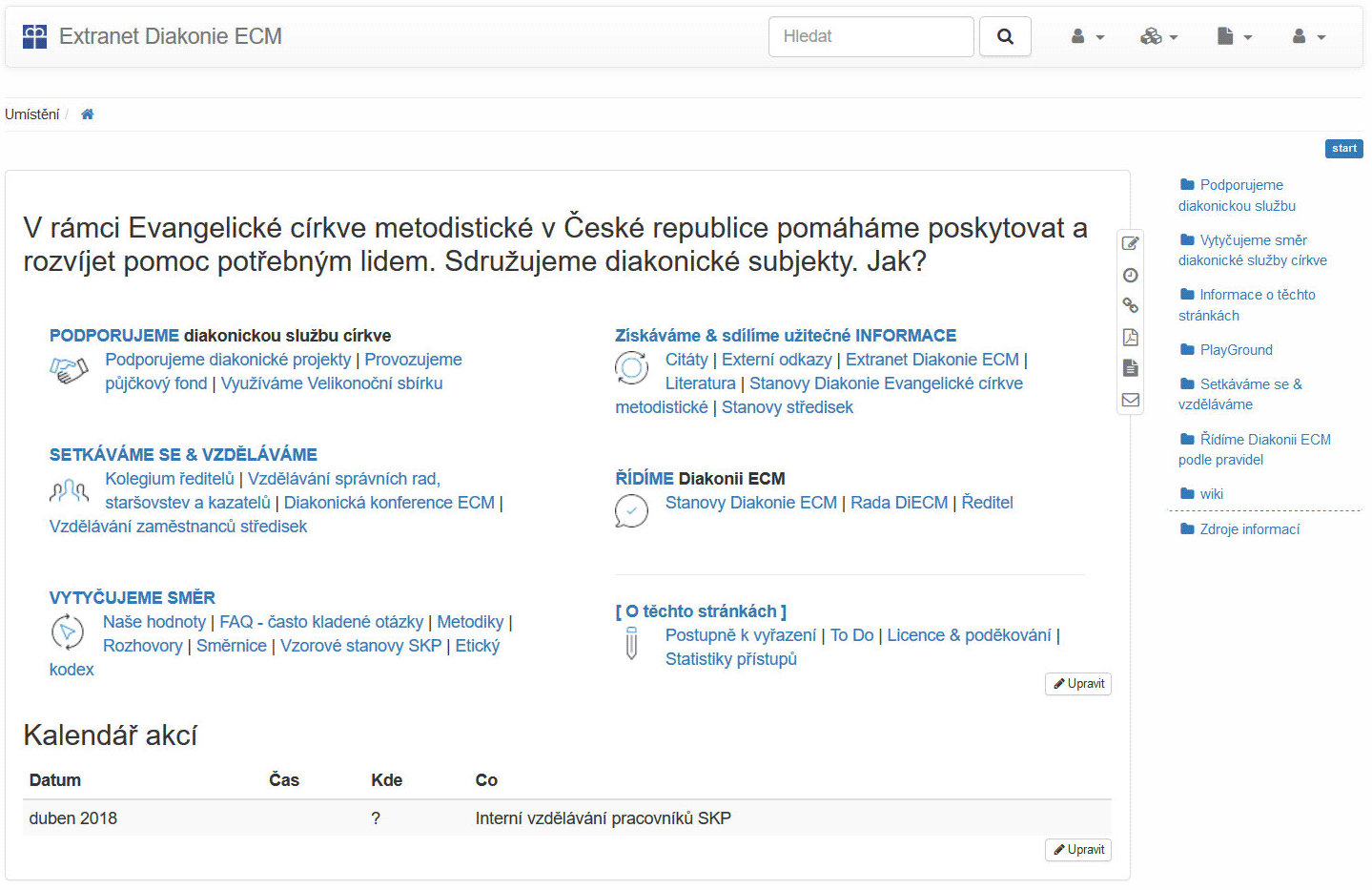Click the backlinks chain icon

coord(1130,305)
